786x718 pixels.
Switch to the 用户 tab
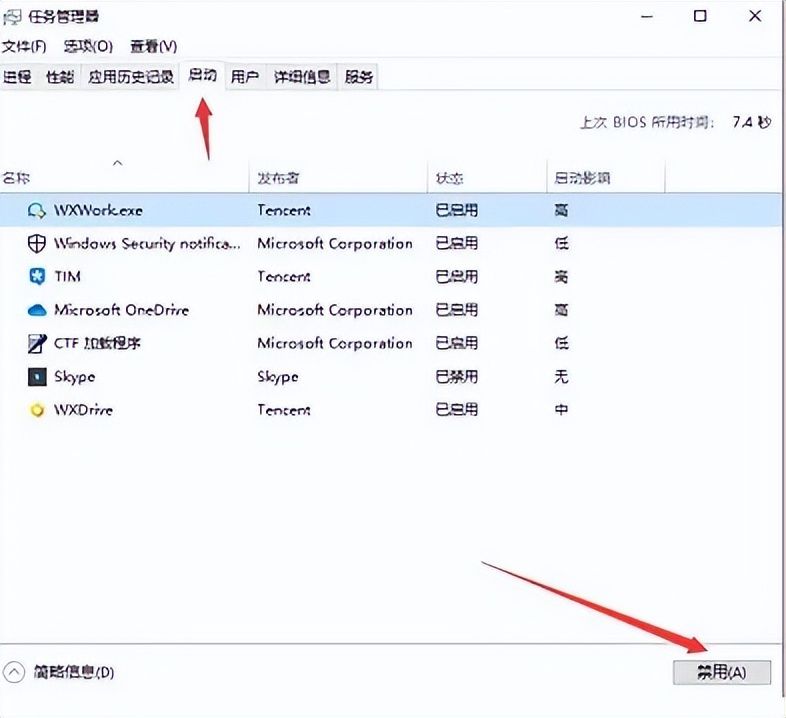tap(245, 77)
